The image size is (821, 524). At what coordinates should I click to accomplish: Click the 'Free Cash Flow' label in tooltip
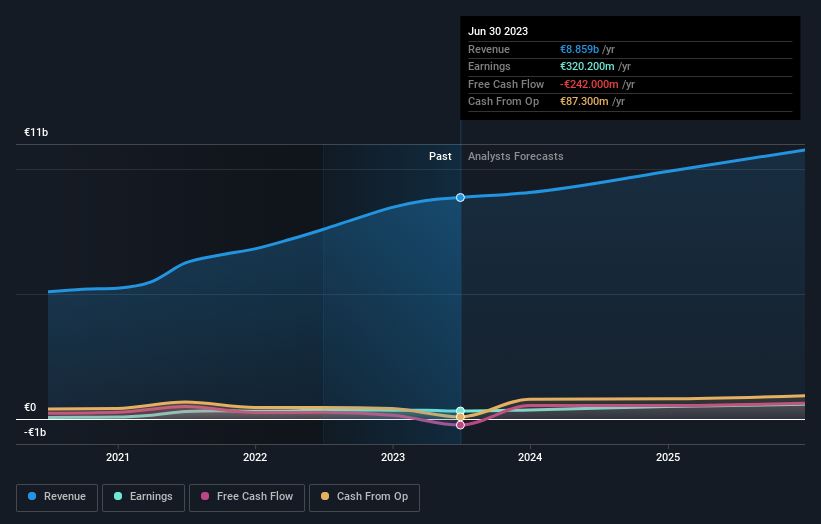(506, 84)
